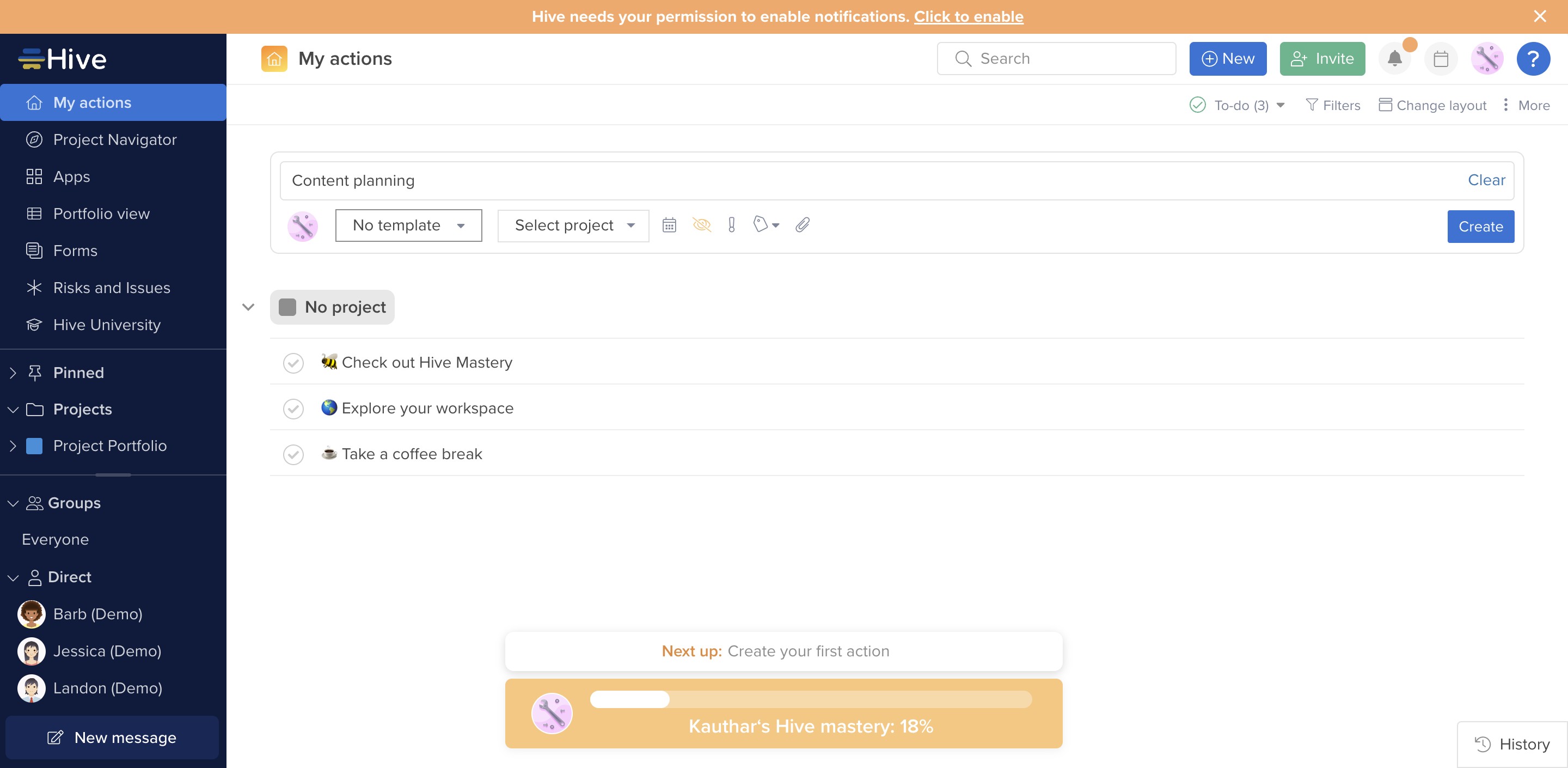Image resolution: width=1568 pixels, height=768 pixels.
Task: Set priority with exclamation icon
Action: tap(731, 225)
